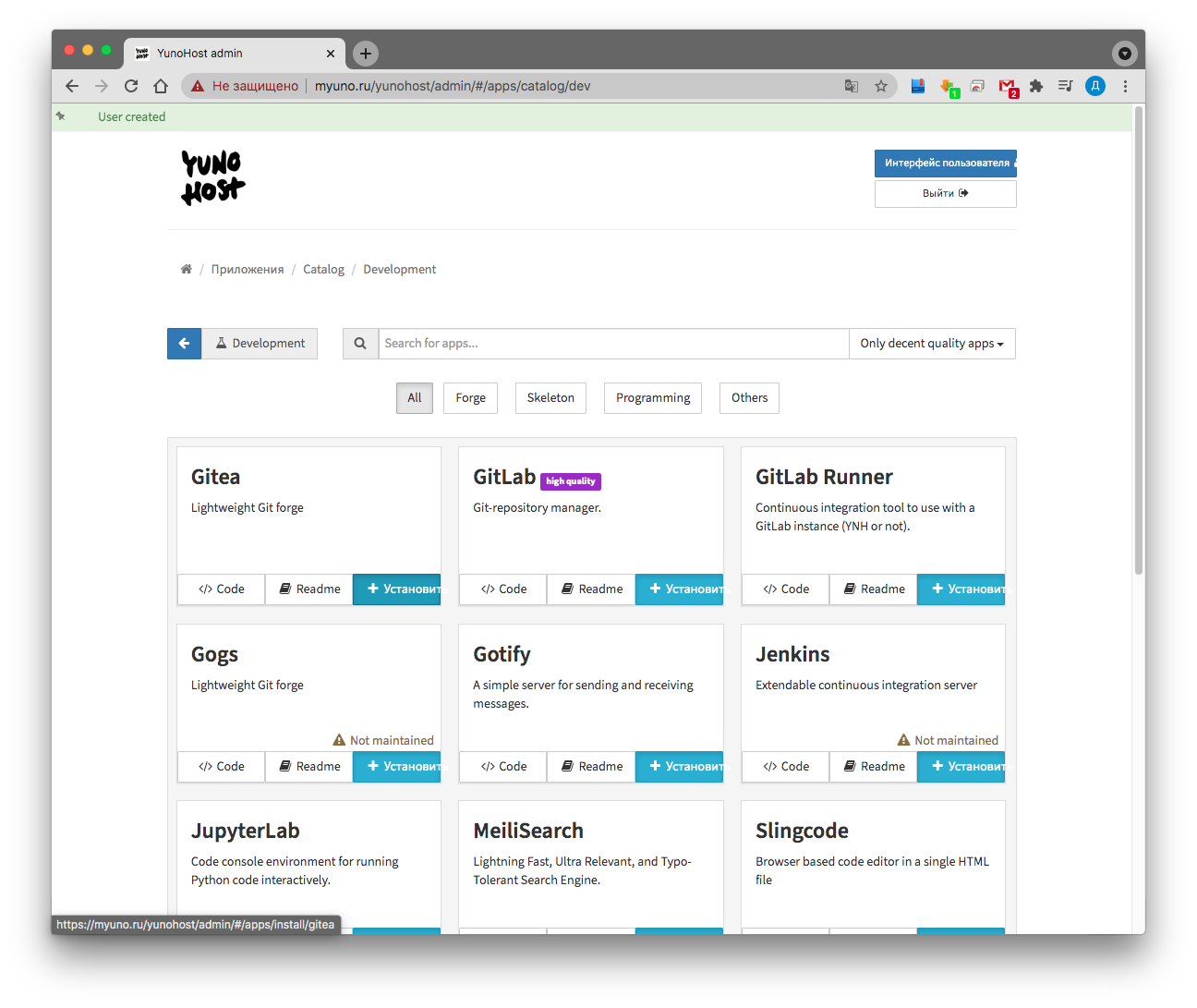Select the Forge filter tab

pyautogui.click(x=470, y=398)
